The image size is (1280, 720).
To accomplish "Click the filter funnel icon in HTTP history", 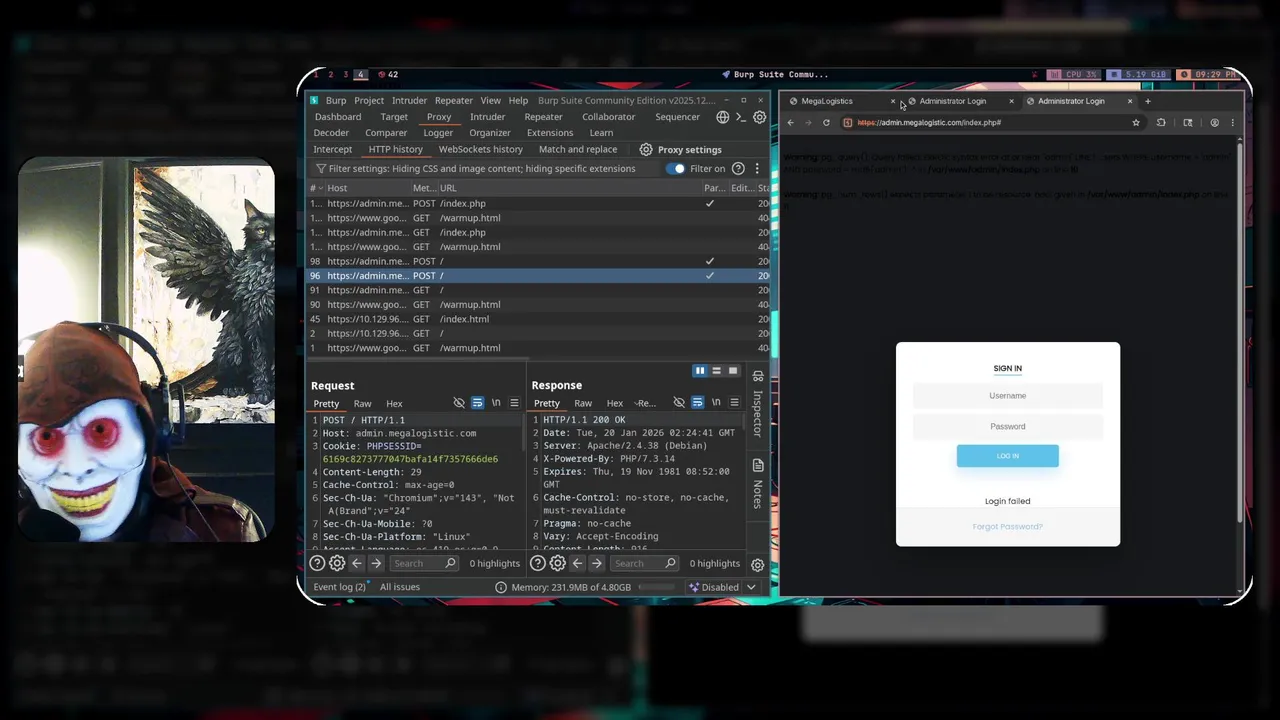I will [x=321, y=169].
